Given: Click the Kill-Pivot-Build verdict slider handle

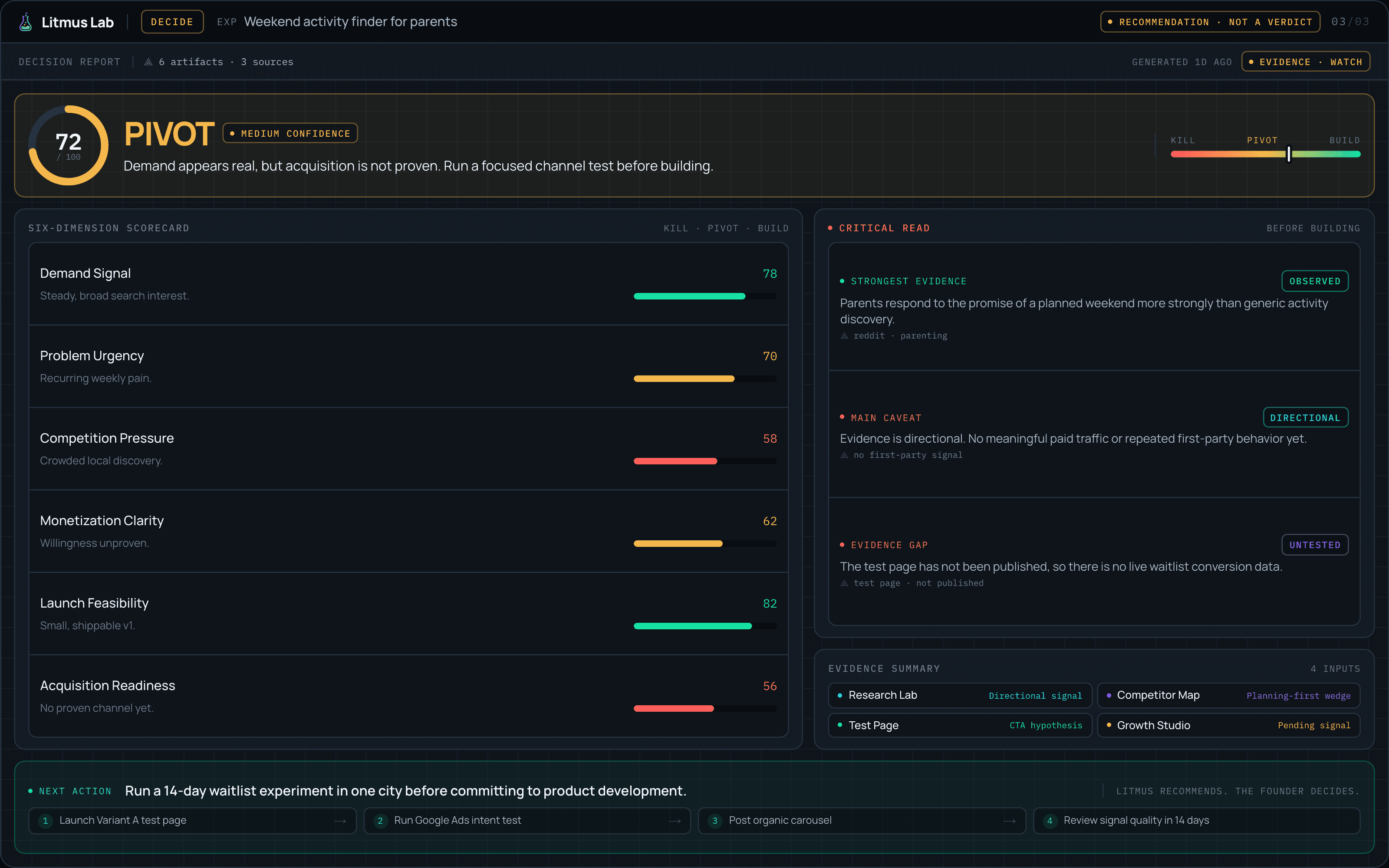Looking at the screenshot, I should pos(1289,154).
